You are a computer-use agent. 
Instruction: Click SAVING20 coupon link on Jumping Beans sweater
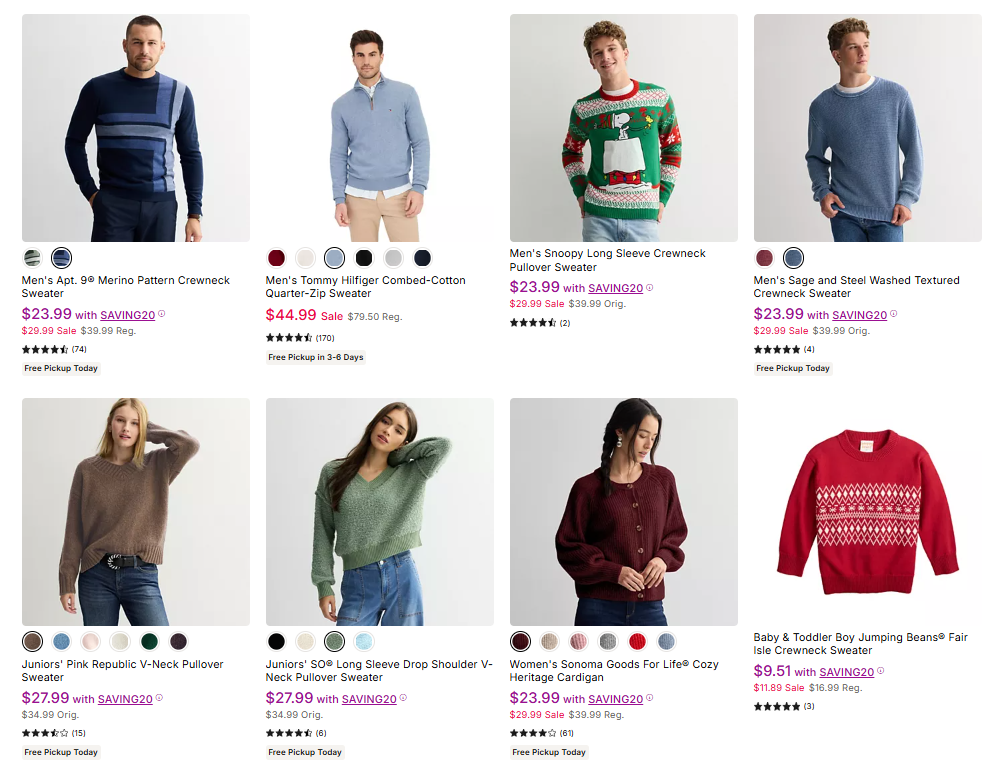(846, 672)
